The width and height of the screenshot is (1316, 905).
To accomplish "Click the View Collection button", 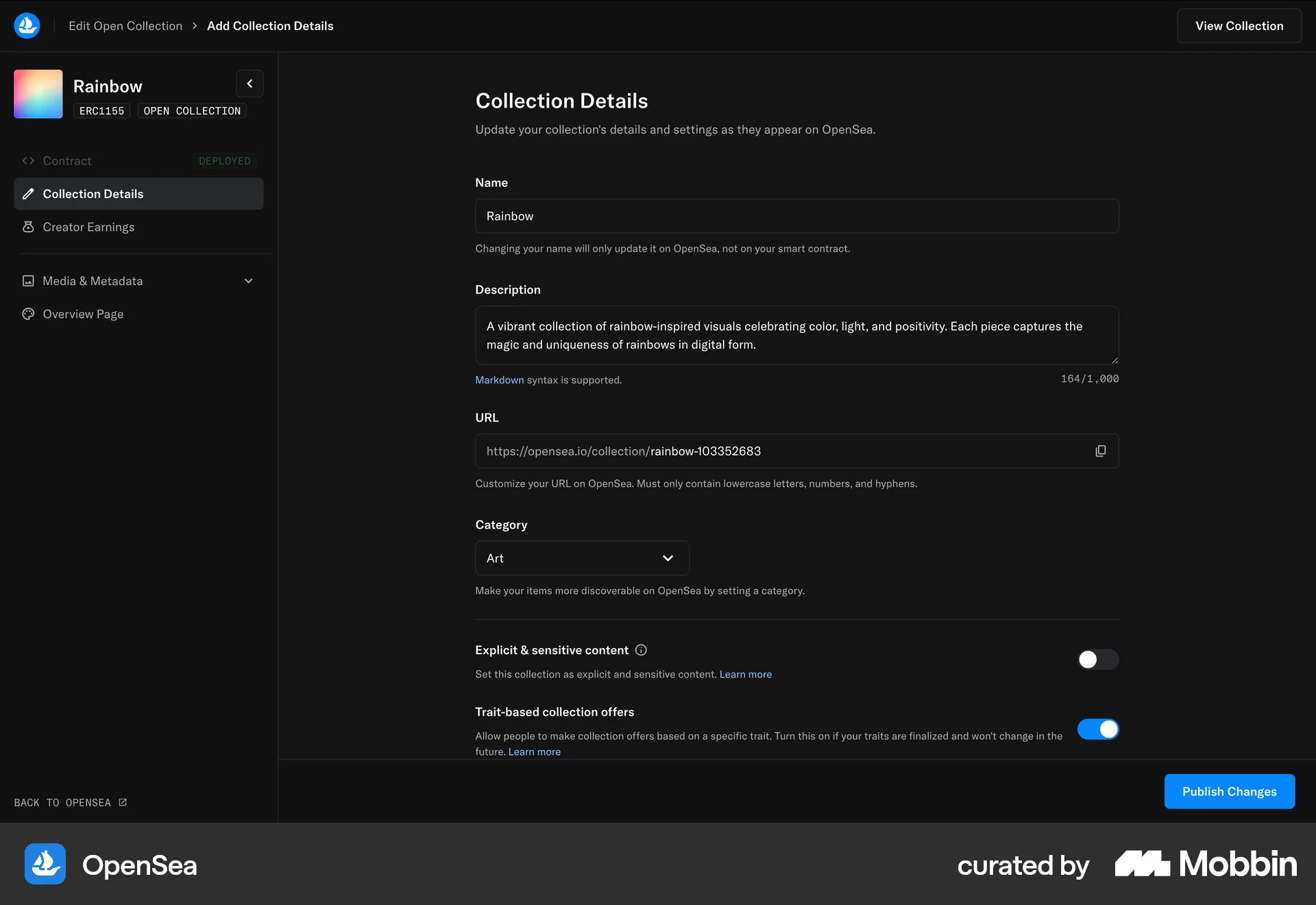I will 1239,26.
